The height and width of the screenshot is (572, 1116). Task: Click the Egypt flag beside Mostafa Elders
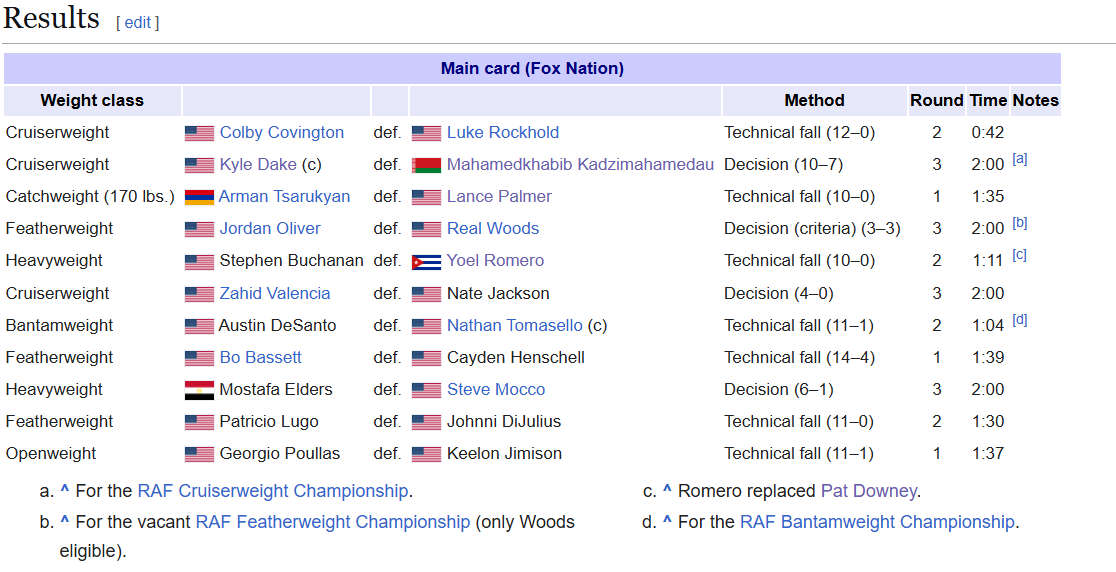(x=199, y=390)
